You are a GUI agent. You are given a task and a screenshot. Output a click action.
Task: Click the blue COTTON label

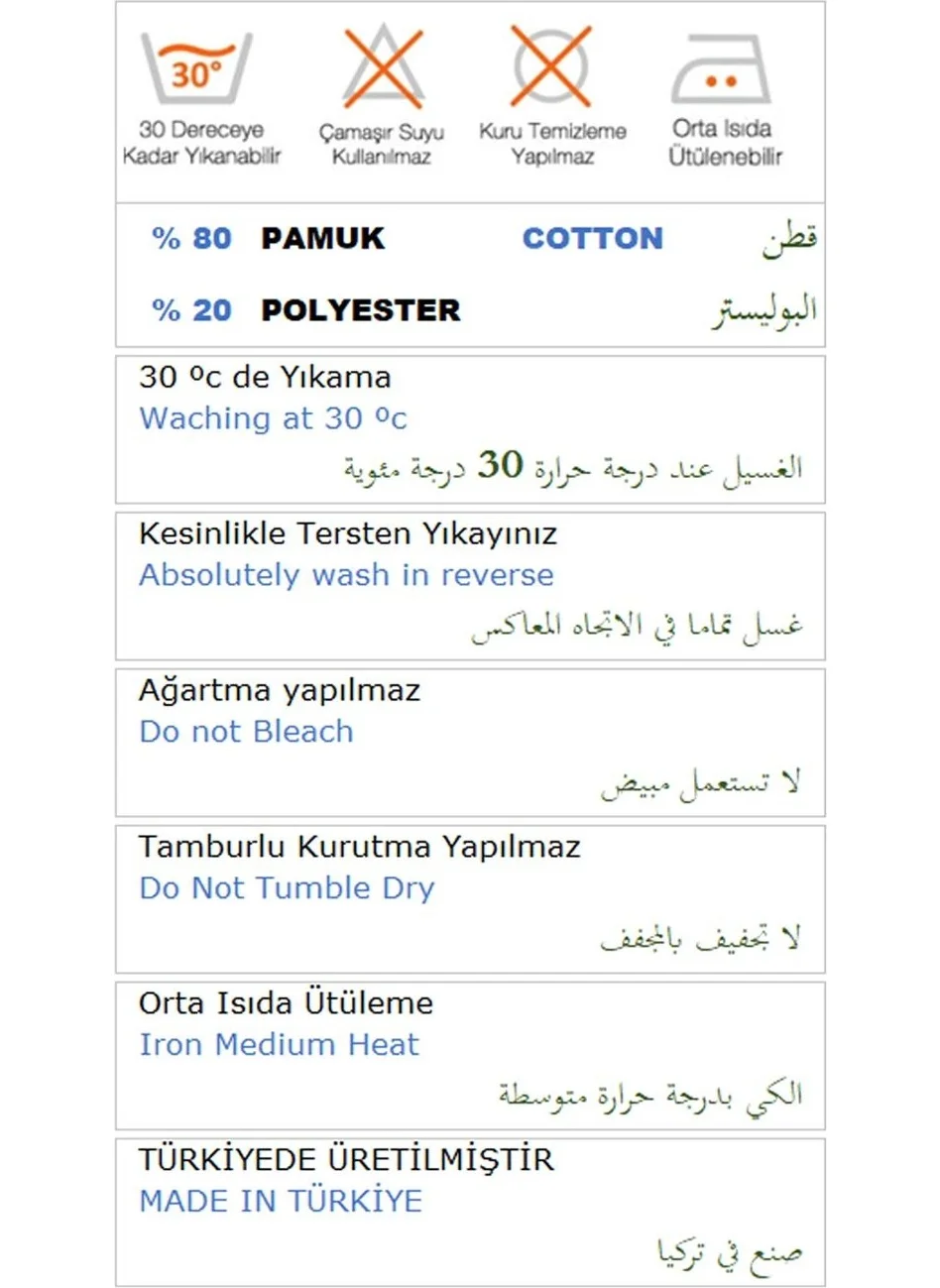pos(592,238)
